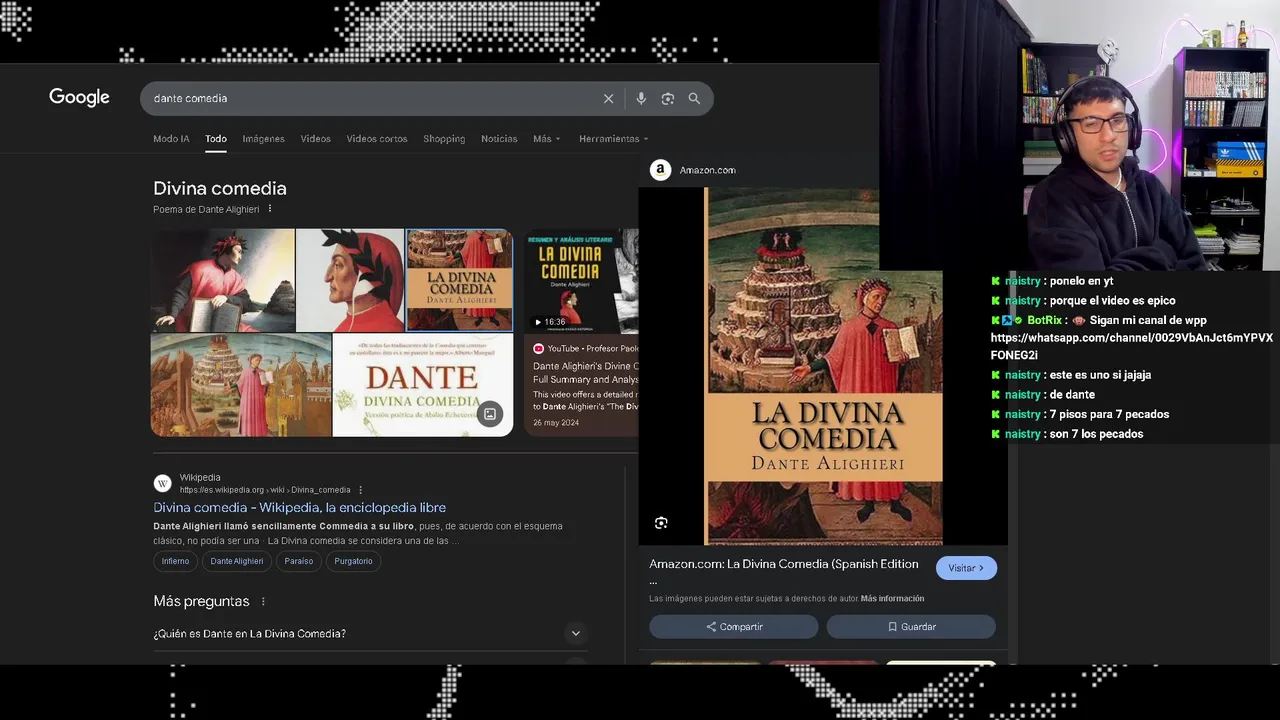Click chat message 'este es uno si jajaja'
Screen dimensions: 1280x720
pyautogui.click(x=1101, y=375)
